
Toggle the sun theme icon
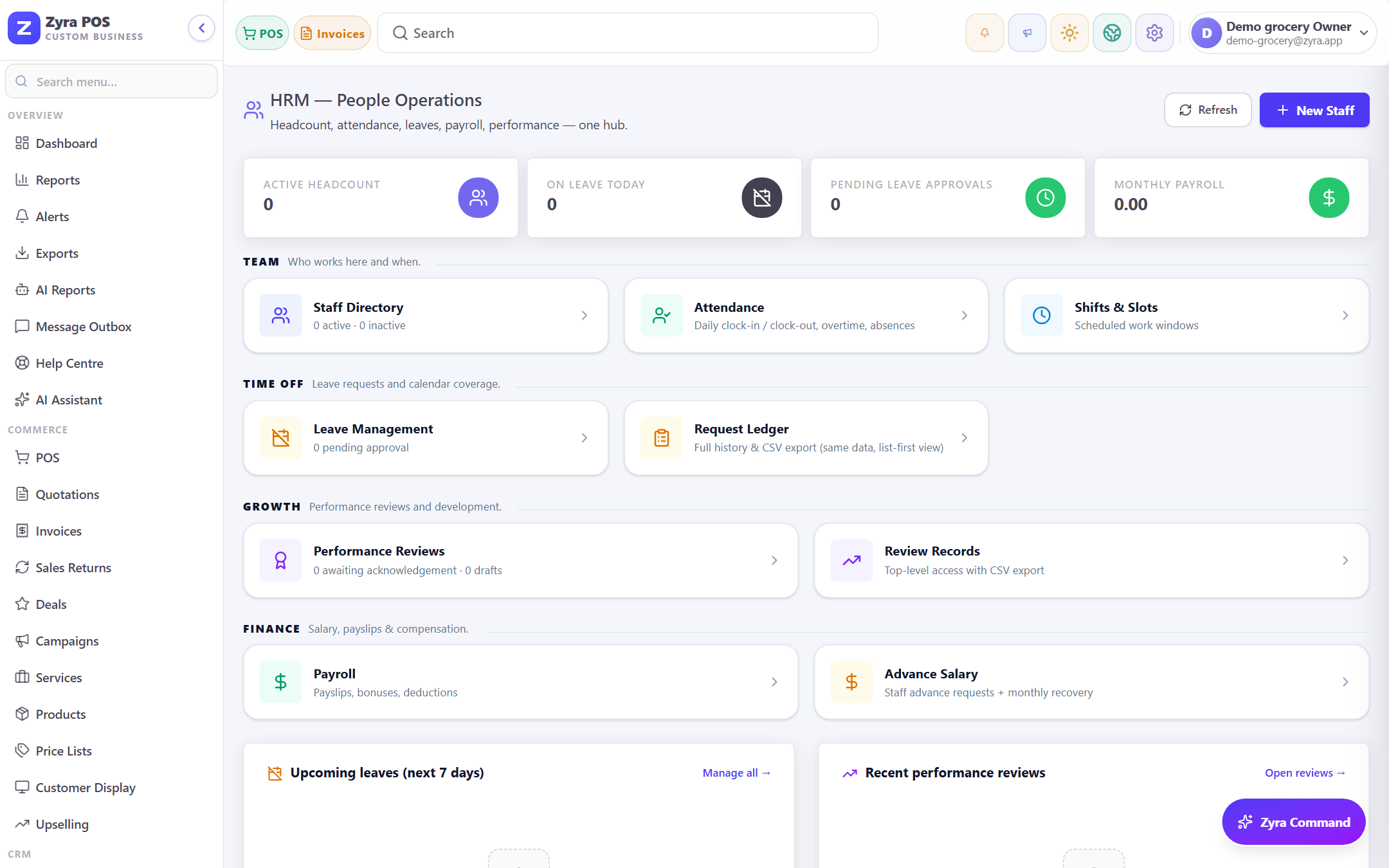point(1069,33)
